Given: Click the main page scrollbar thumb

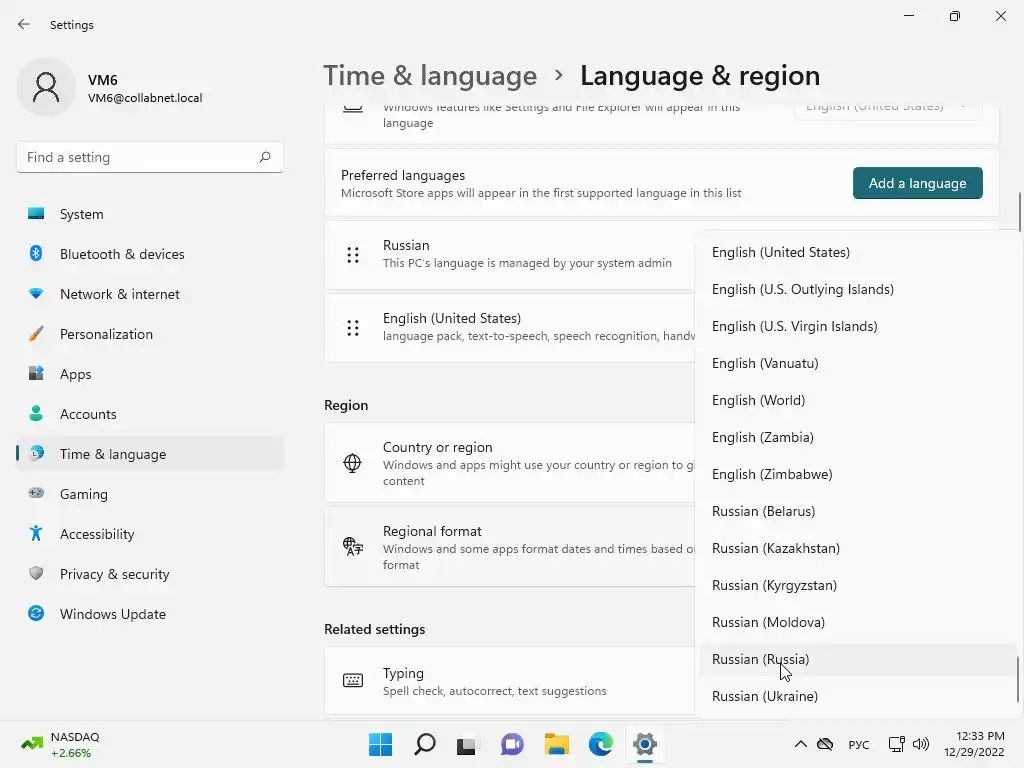Looking at the screenshot, I should tap(1019, 212).
